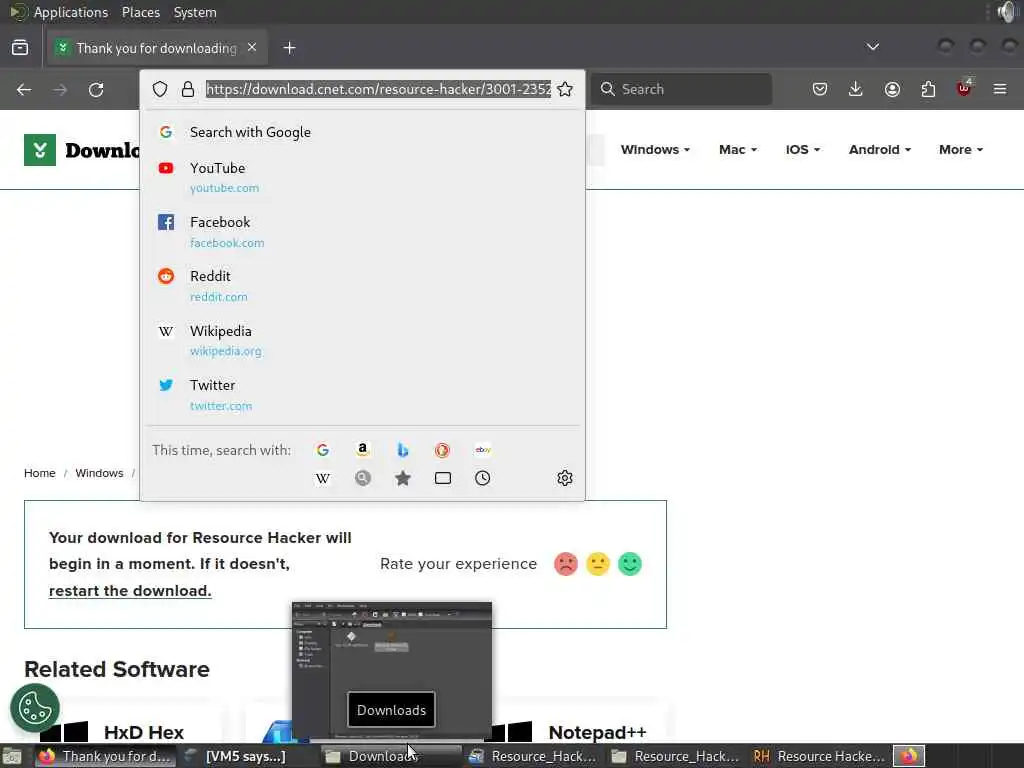This screenshot has width=1024, height=768.
Task: Rate experience with yellow neutral face
Action: click(x=598, y=564)
